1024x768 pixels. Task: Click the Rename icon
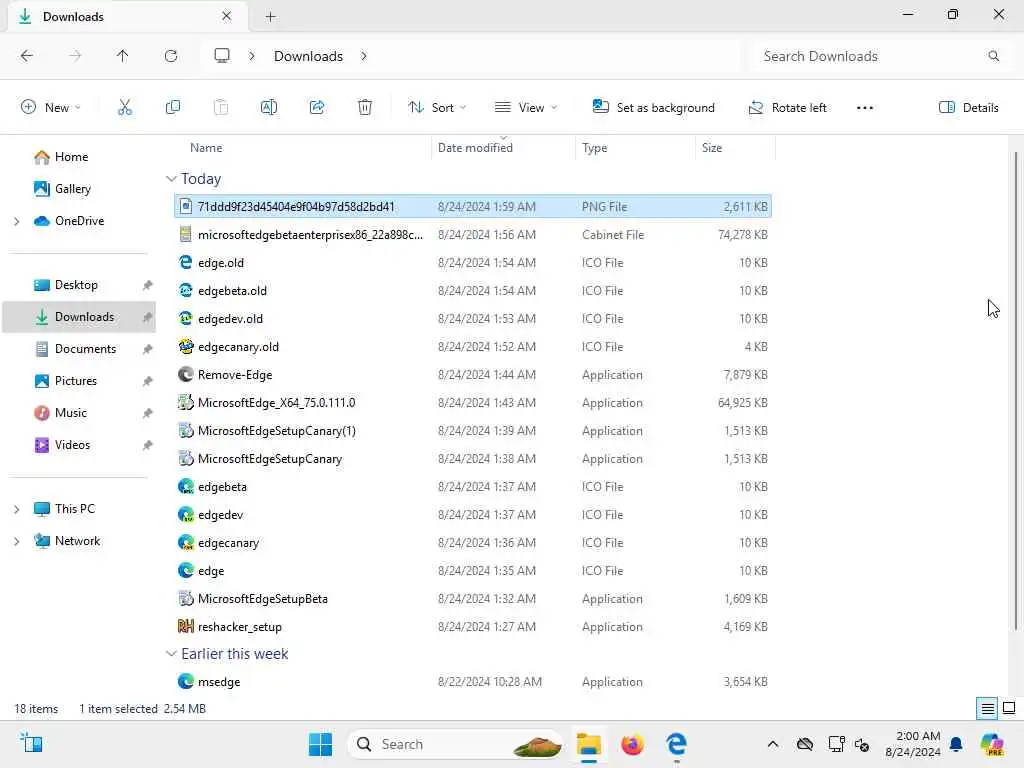coord(268,108)
